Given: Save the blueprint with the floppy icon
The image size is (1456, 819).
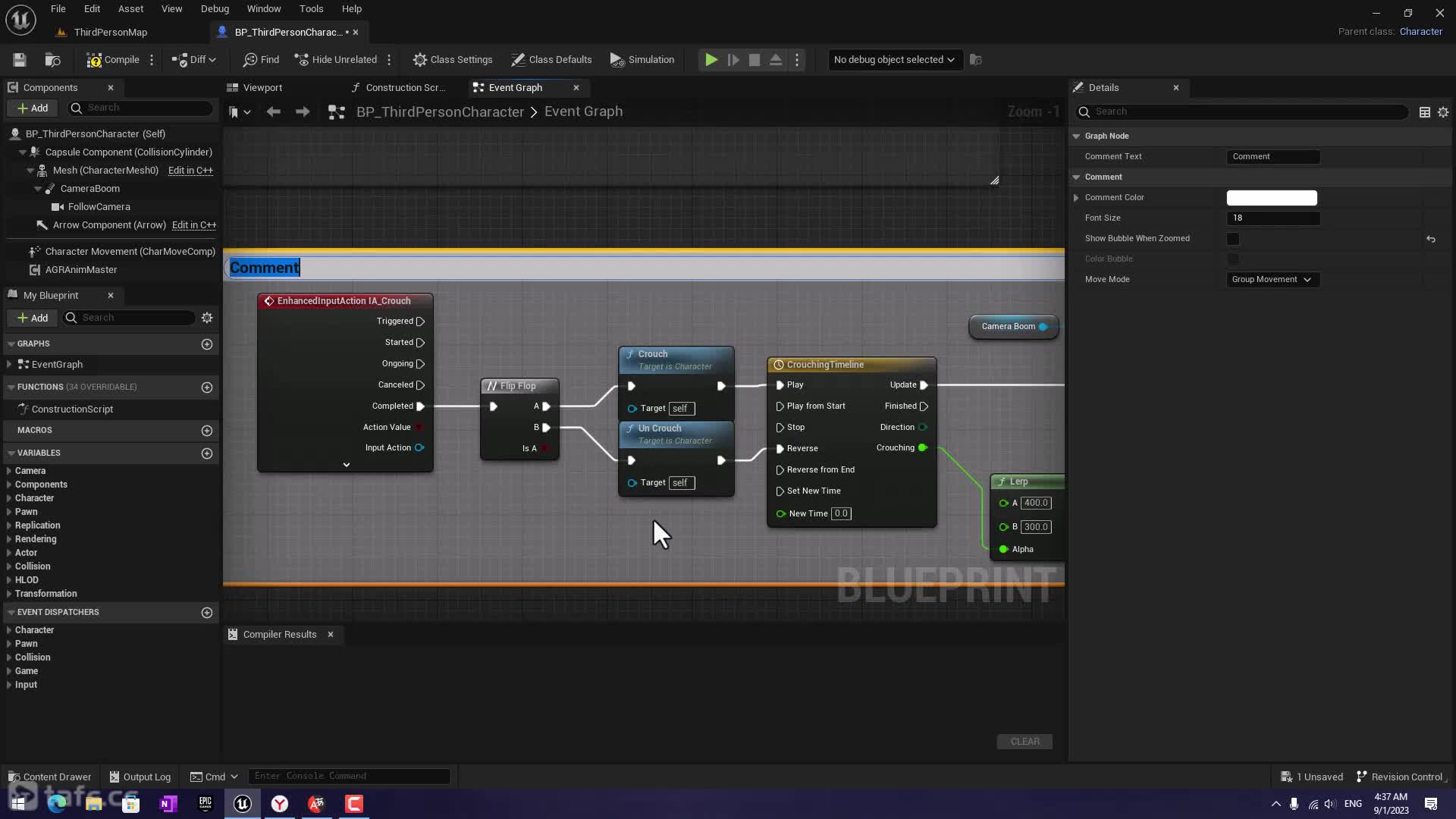Looking at the screenshot, I should click(x=20, y=60).
